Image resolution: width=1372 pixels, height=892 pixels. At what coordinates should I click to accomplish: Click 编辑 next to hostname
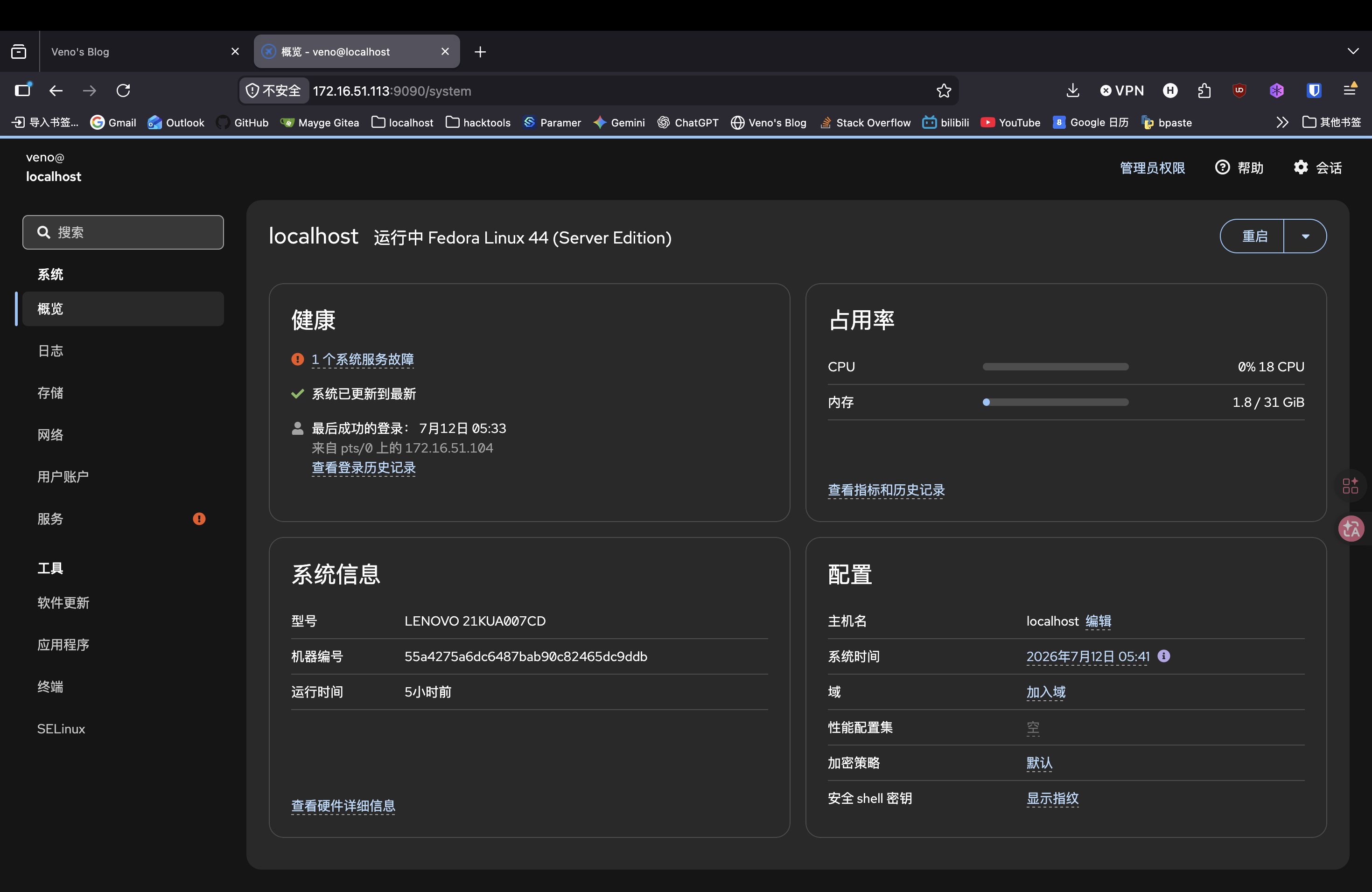pos(1098,621)
